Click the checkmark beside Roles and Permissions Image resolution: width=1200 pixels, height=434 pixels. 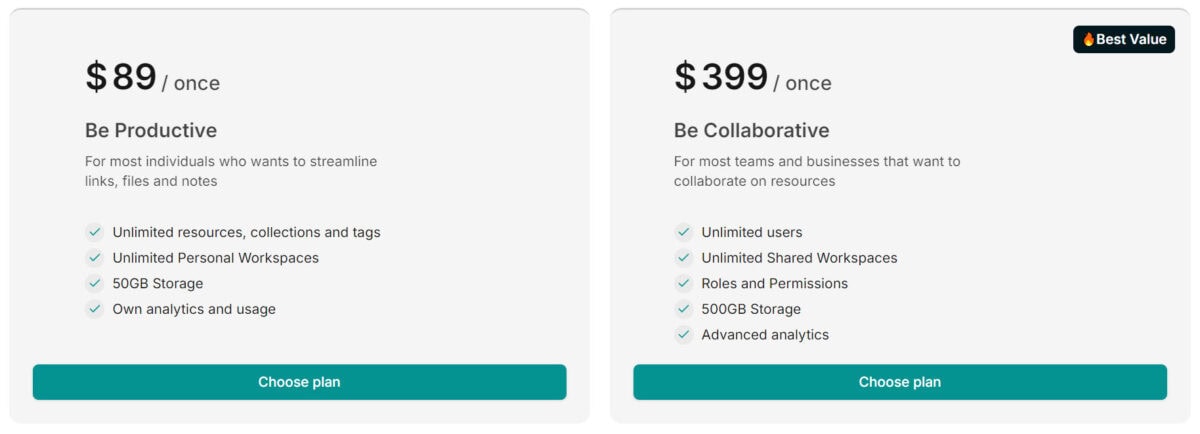click(684, 283)
